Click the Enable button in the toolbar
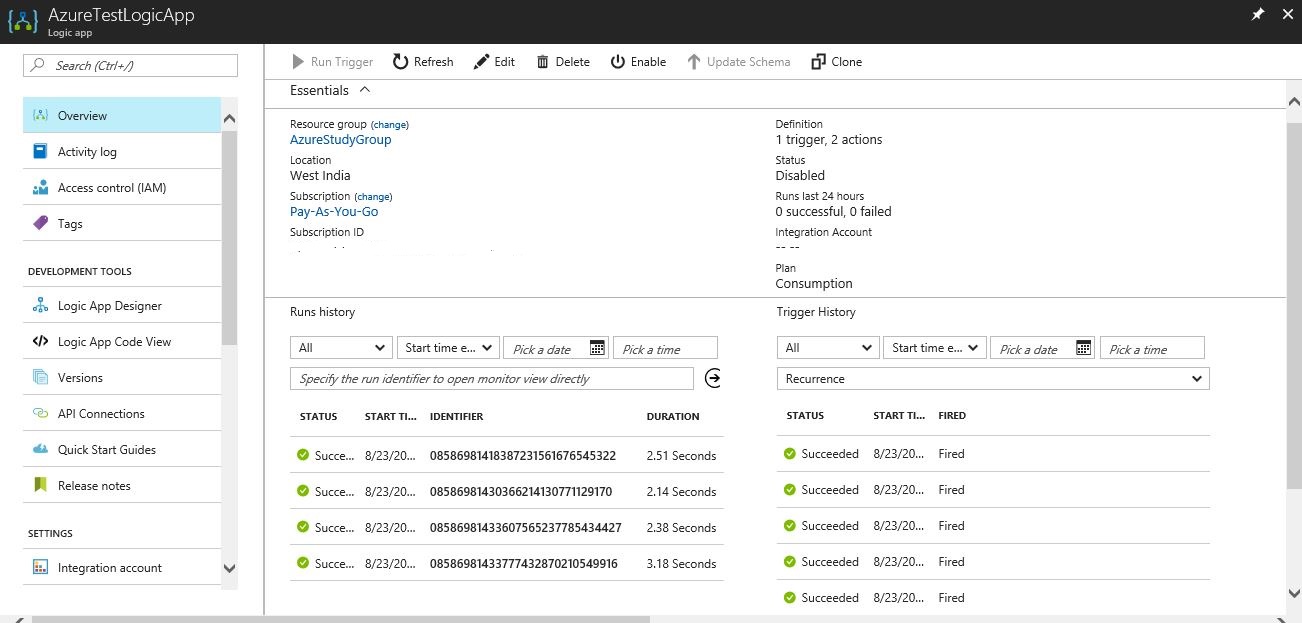 (x=639, y=62)
